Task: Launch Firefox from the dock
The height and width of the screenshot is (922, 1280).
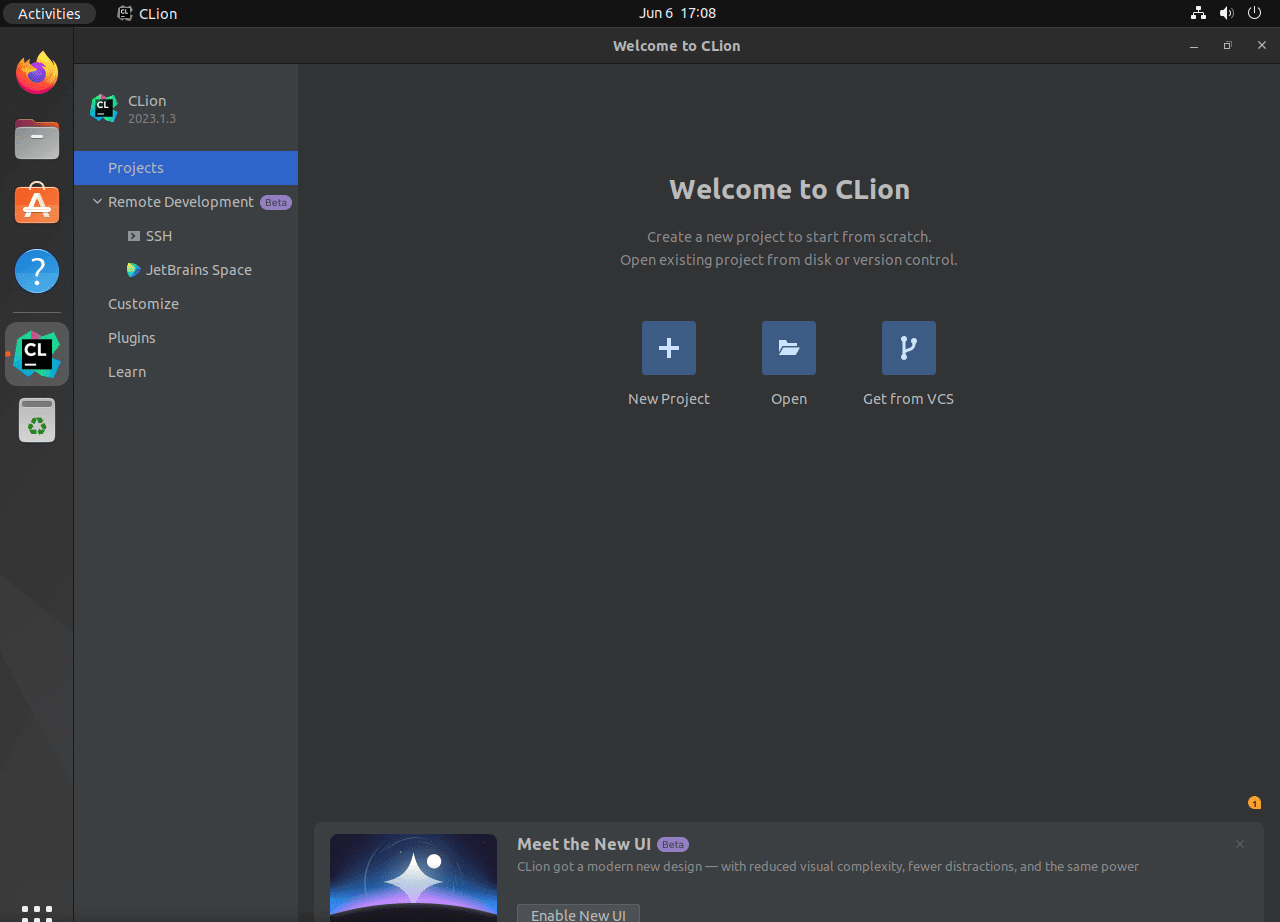Action: point(36,72)
